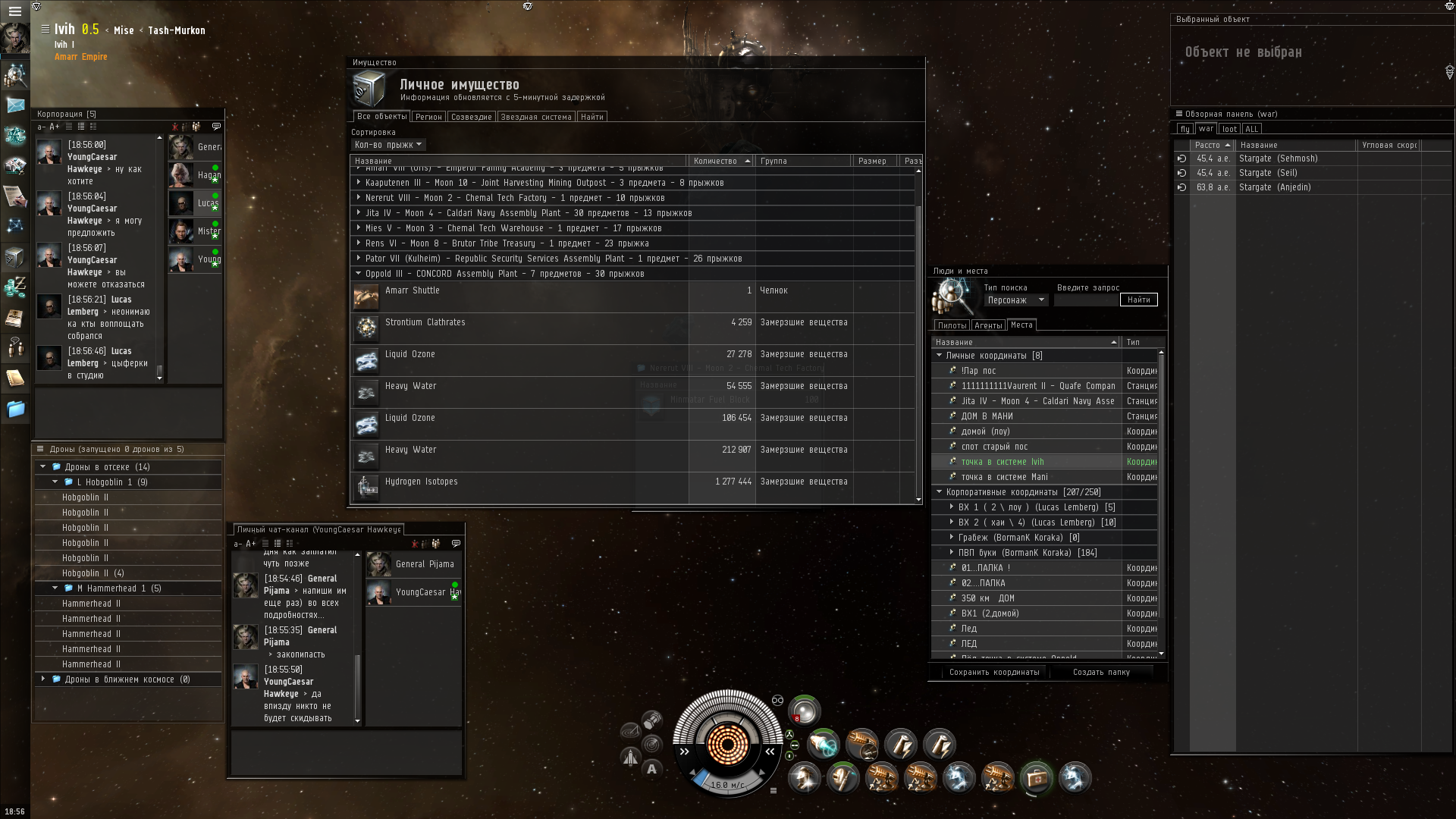1456x819 pixels.
Task: Open the star Map icon in Neocom
Action: (x=15, y=225)
